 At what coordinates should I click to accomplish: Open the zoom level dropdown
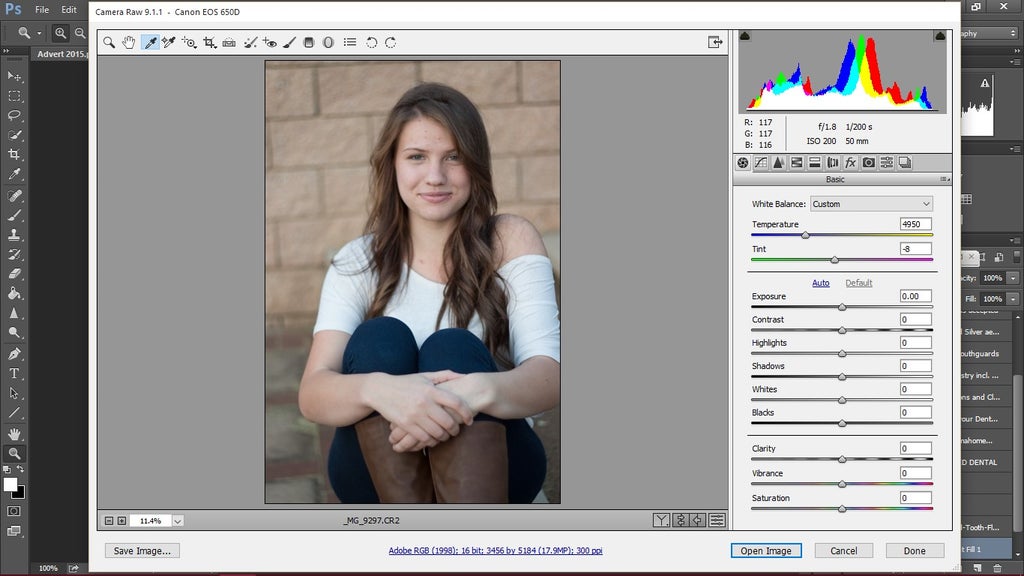(177, 520)
